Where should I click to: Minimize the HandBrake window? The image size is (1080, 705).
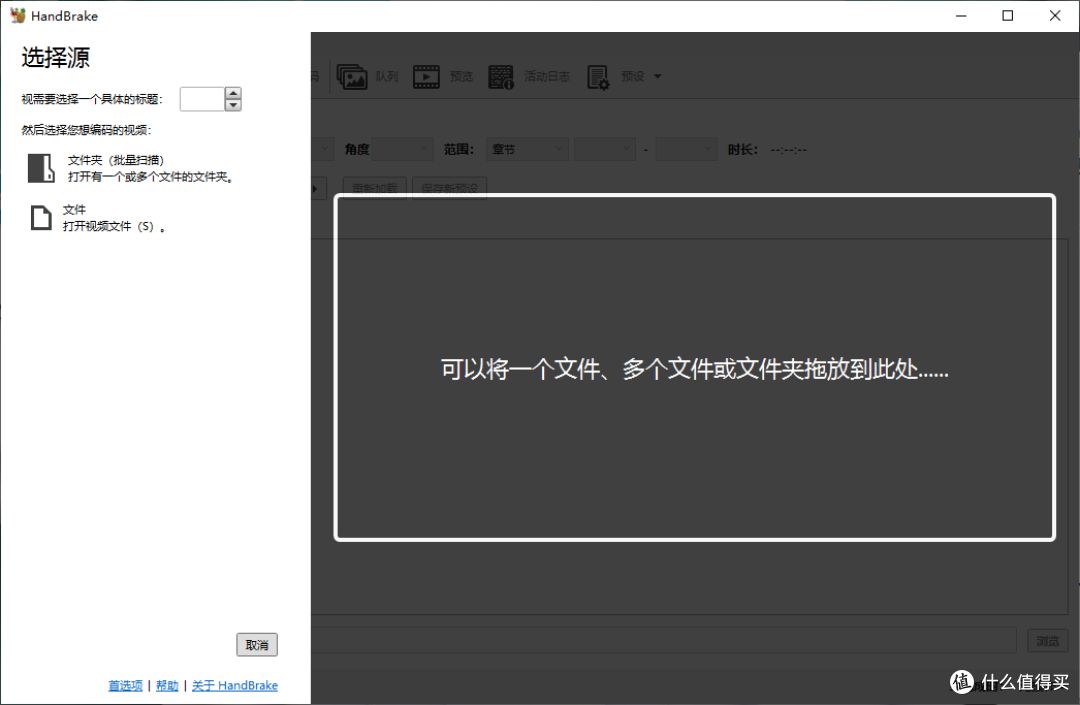[x=961, y=15]
